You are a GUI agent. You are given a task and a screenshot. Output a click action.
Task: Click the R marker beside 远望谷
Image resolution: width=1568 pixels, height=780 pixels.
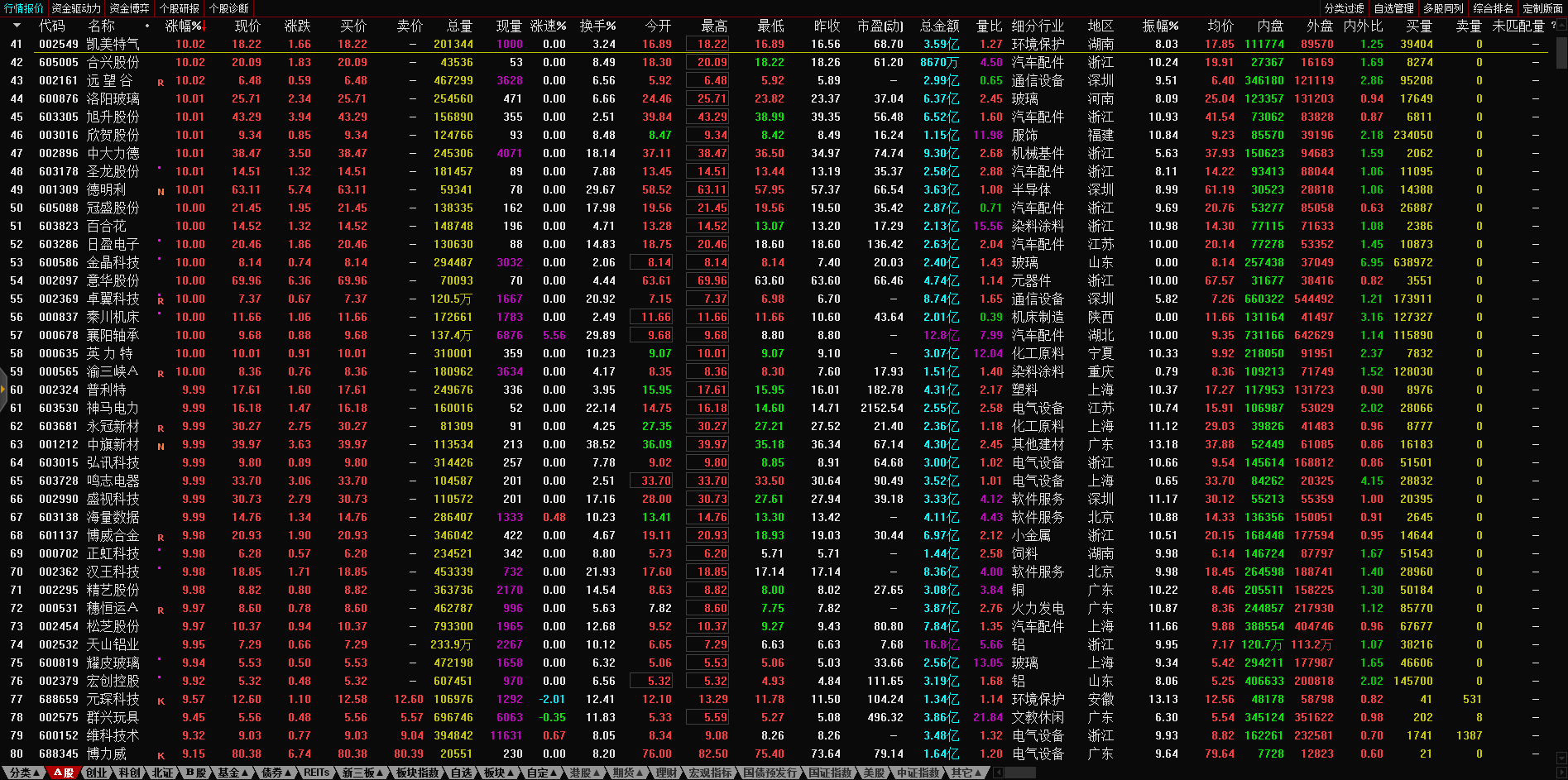161,83
